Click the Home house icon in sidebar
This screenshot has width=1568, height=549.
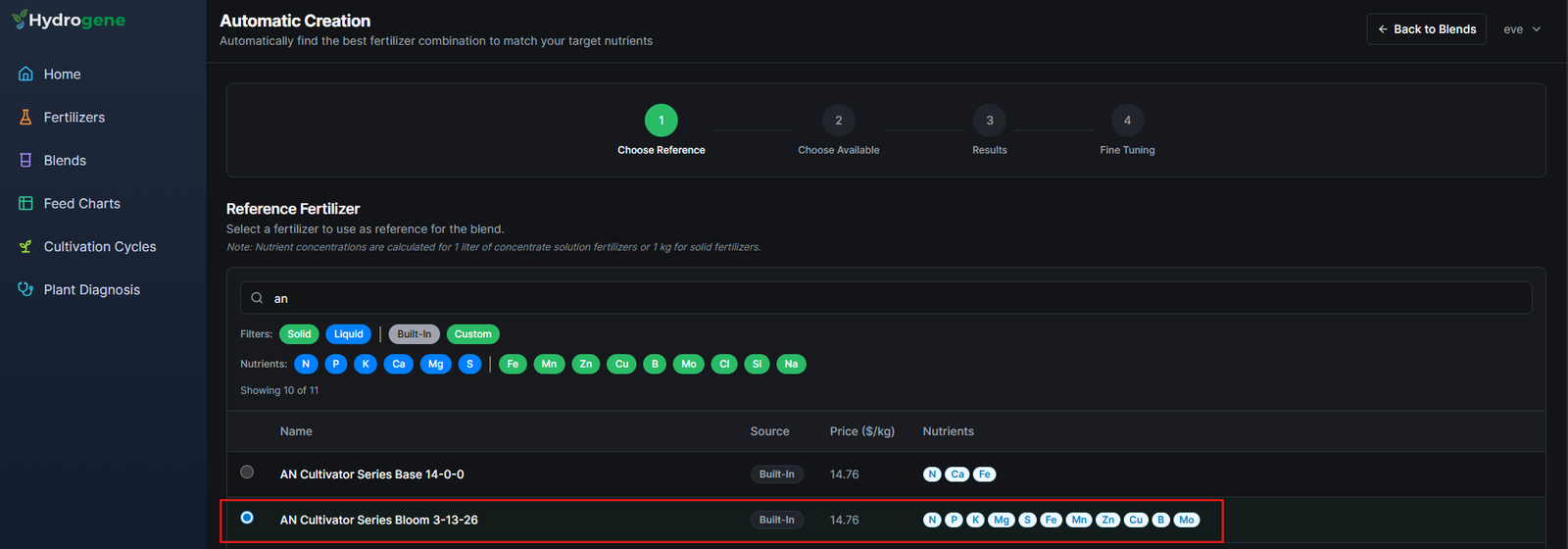pyautogui.click(x=25, y=74)
